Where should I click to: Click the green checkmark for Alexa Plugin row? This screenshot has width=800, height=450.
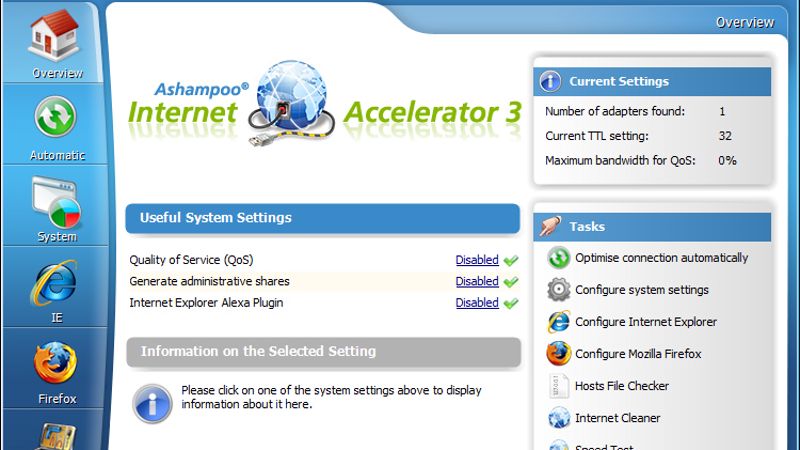pyautogui.click(x=511, y=303)
